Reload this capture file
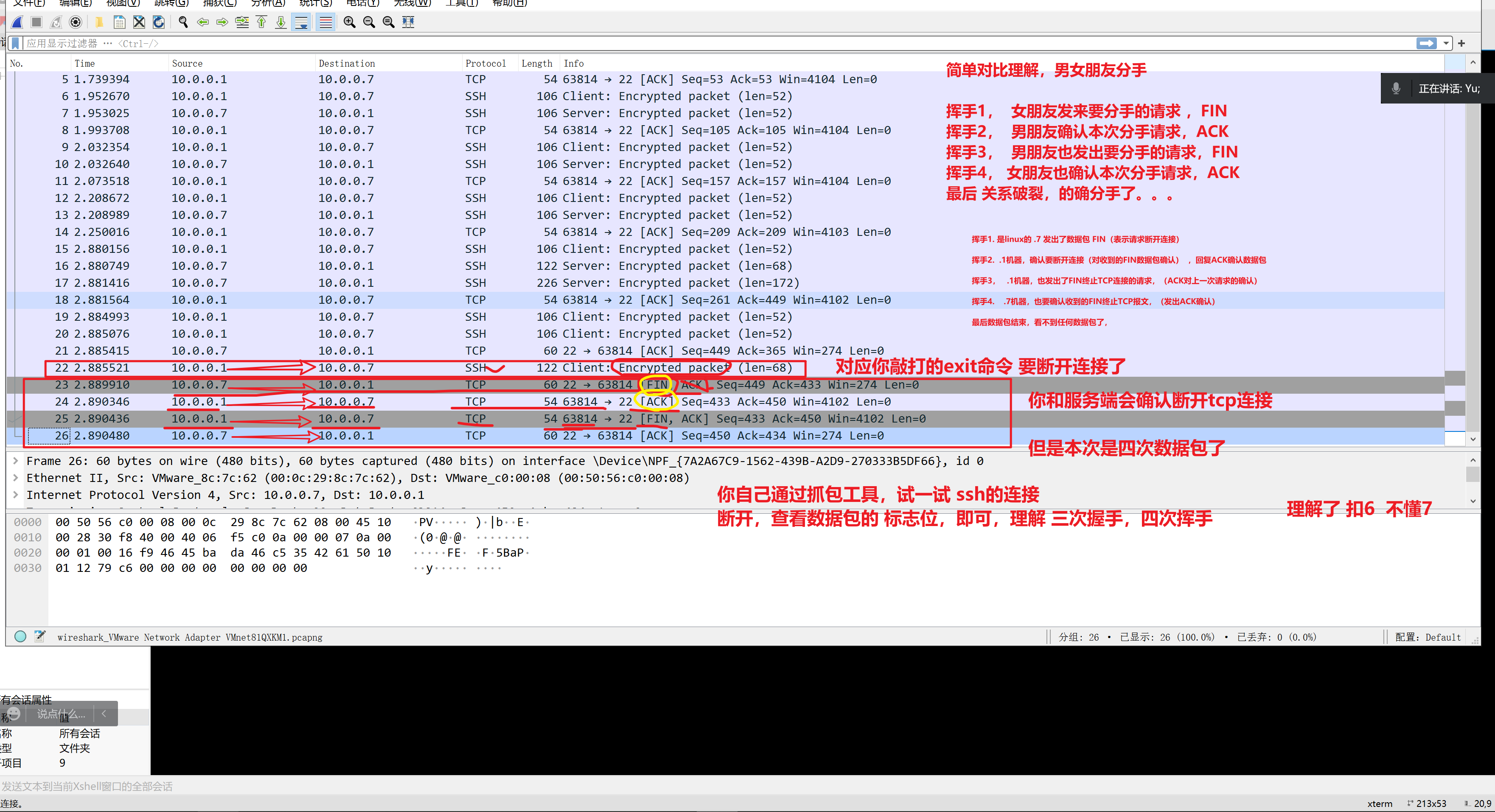 (x=158, y=22)
